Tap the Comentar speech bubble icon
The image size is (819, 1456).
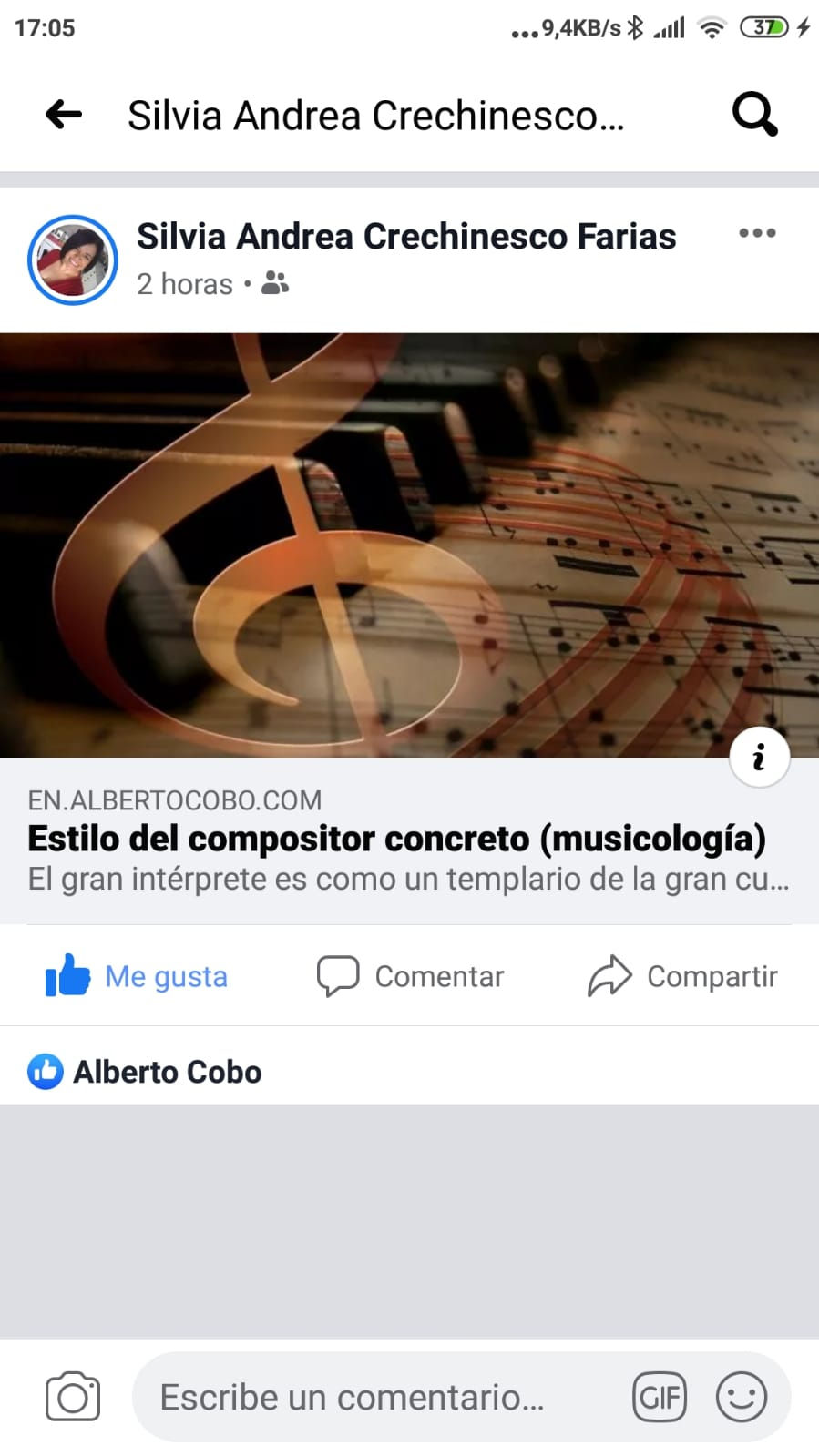[x=338, y=976]
